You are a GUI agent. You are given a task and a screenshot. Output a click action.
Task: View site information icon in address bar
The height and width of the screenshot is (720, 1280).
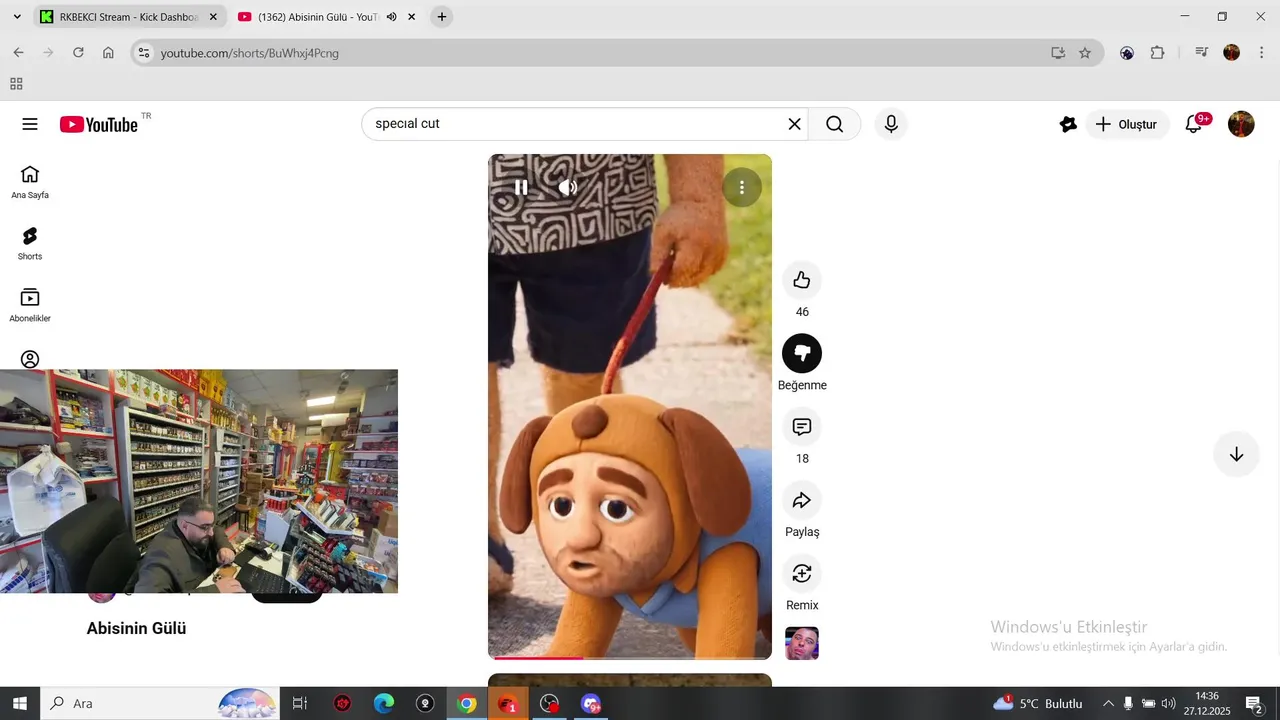click(x=143, y=53)
